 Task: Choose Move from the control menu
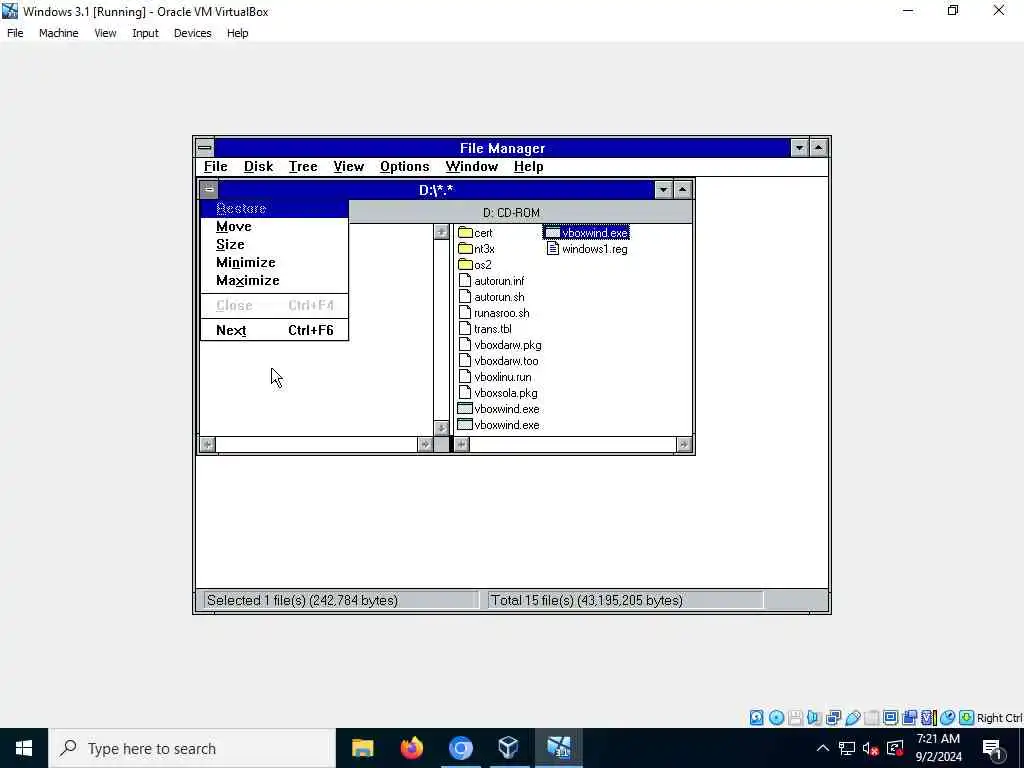pyautogui.click(x=274, y=227)
